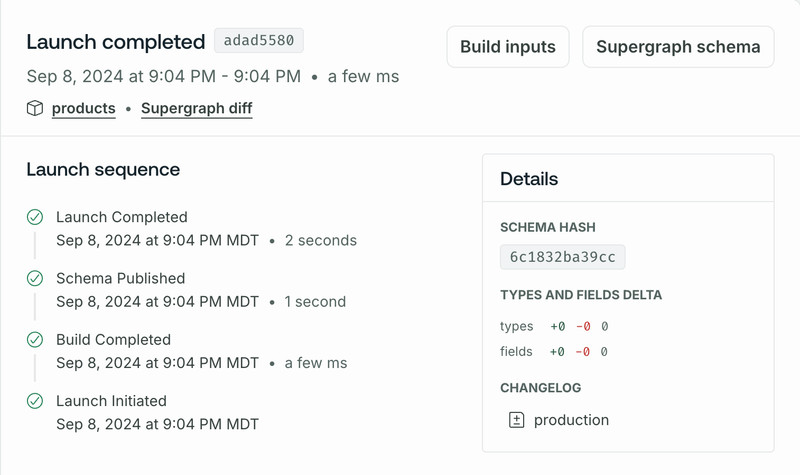Click the package cube icon beside products
Screen dimensions: 800x475
35,108
